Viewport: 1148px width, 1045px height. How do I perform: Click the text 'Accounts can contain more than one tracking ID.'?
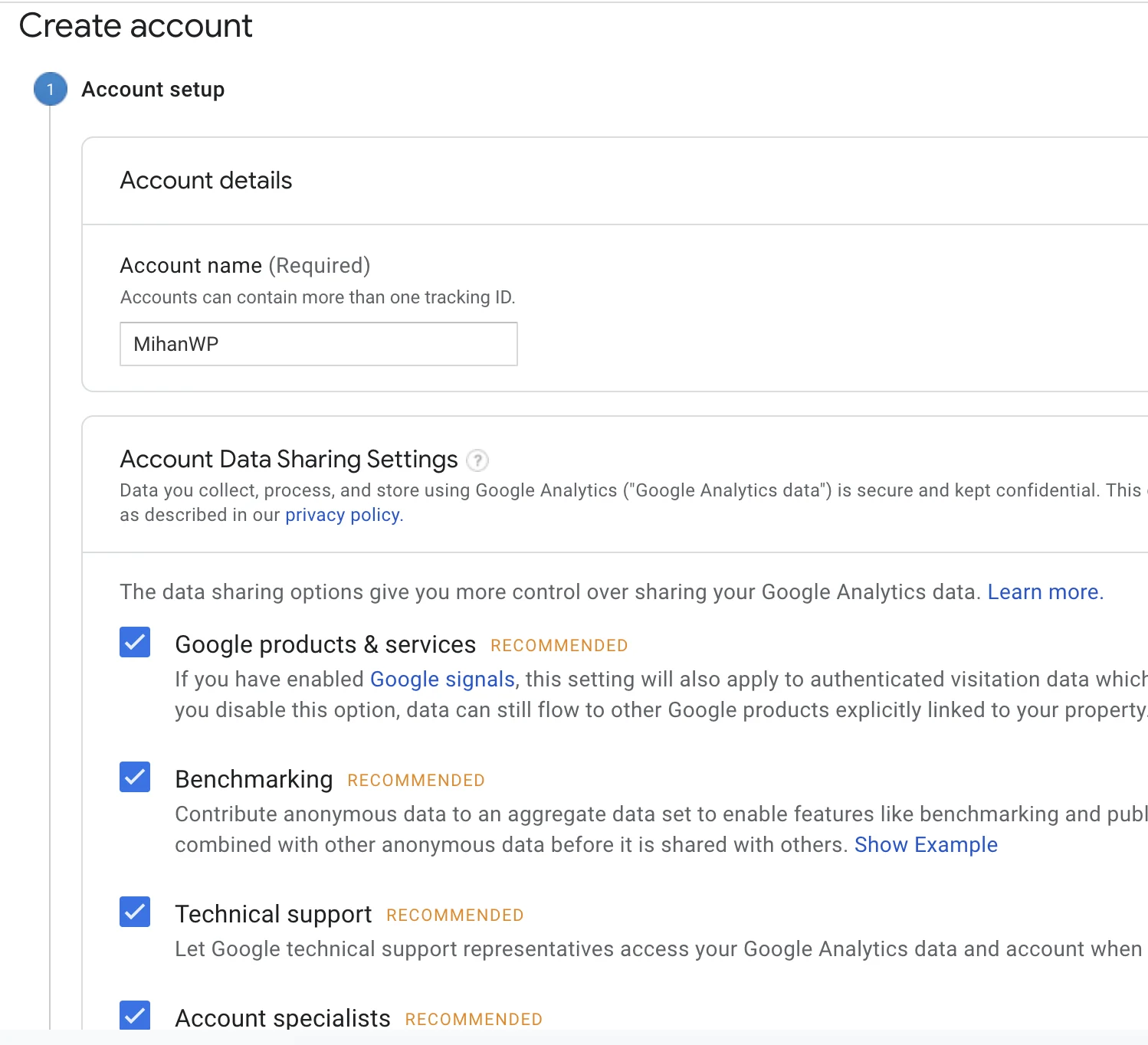click(x=318, y=297)
